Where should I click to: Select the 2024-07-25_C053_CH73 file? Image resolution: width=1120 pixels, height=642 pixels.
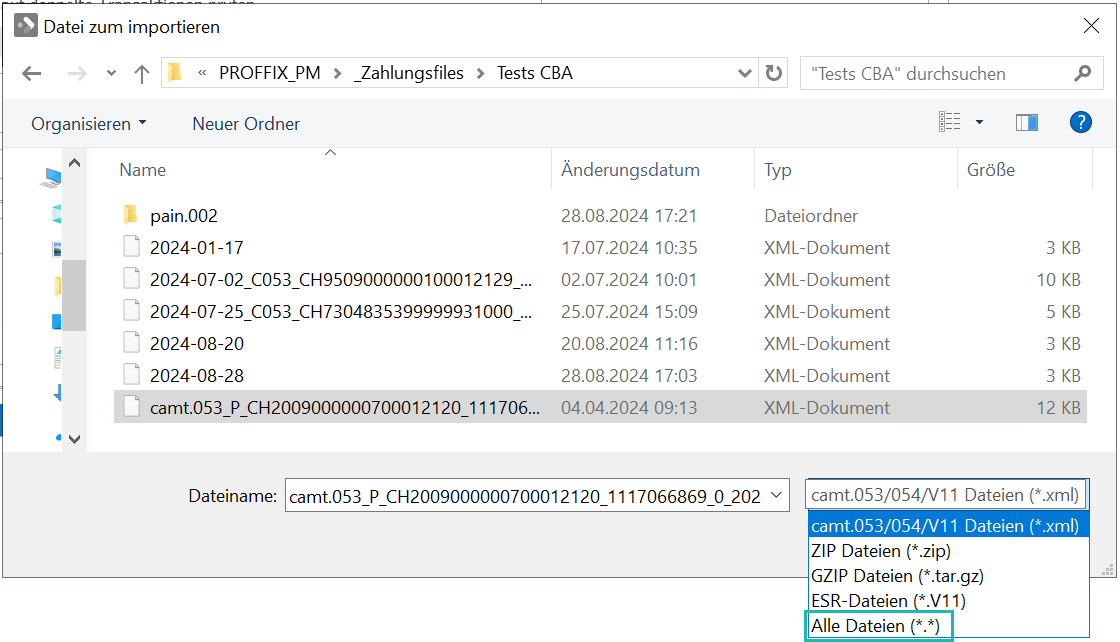point(600,311)
